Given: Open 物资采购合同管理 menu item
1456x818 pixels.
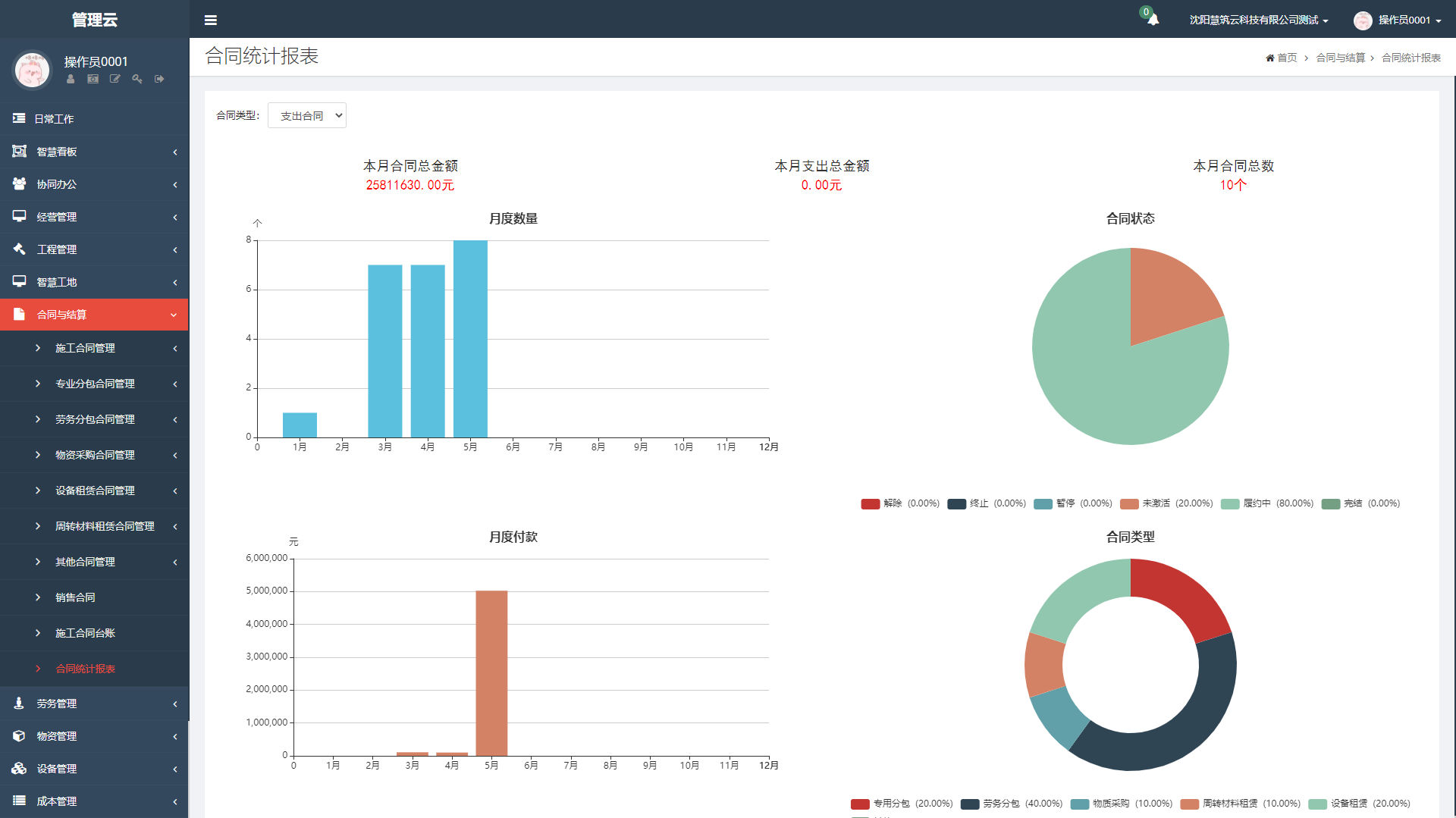Looking at the screenshot, I should tap(94, 455).
